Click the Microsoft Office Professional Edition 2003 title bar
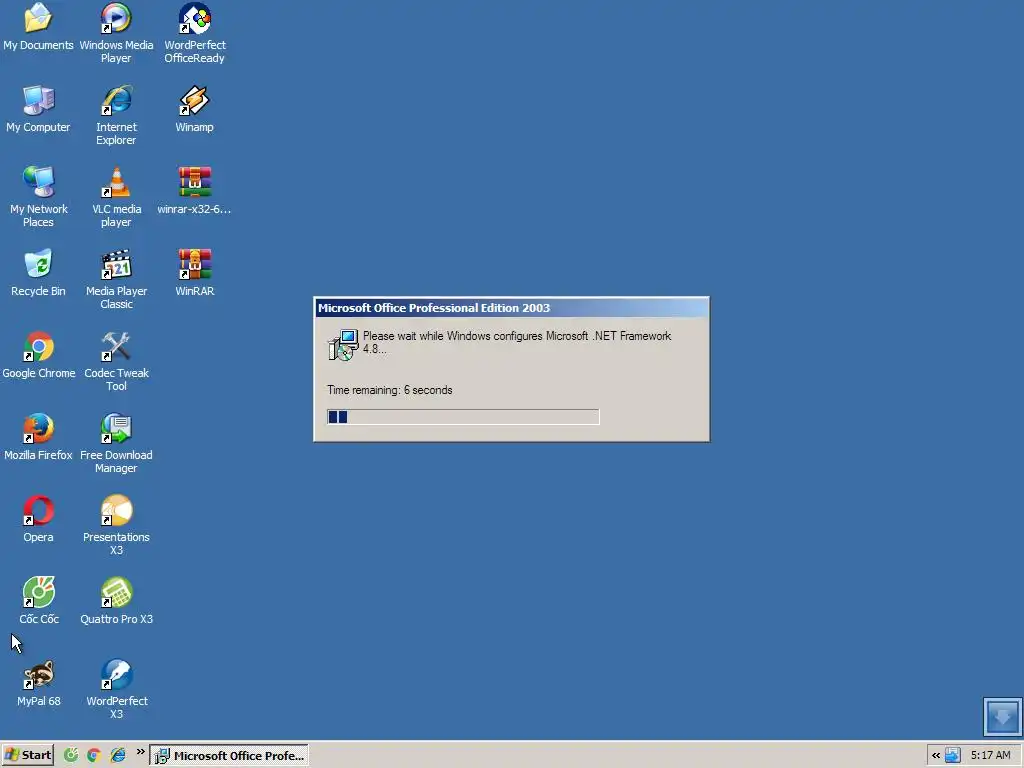 511,308
